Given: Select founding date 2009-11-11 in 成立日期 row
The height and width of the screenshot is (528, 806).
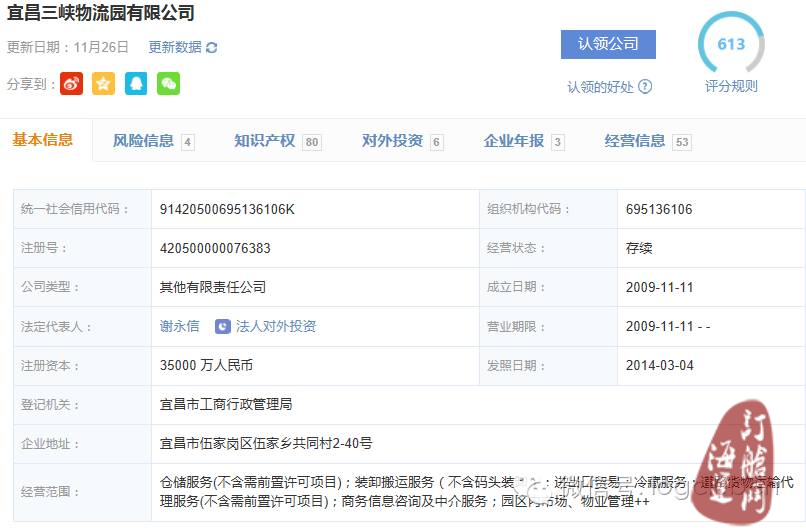Looking at the screenshot, I should (x=660, y=287).
